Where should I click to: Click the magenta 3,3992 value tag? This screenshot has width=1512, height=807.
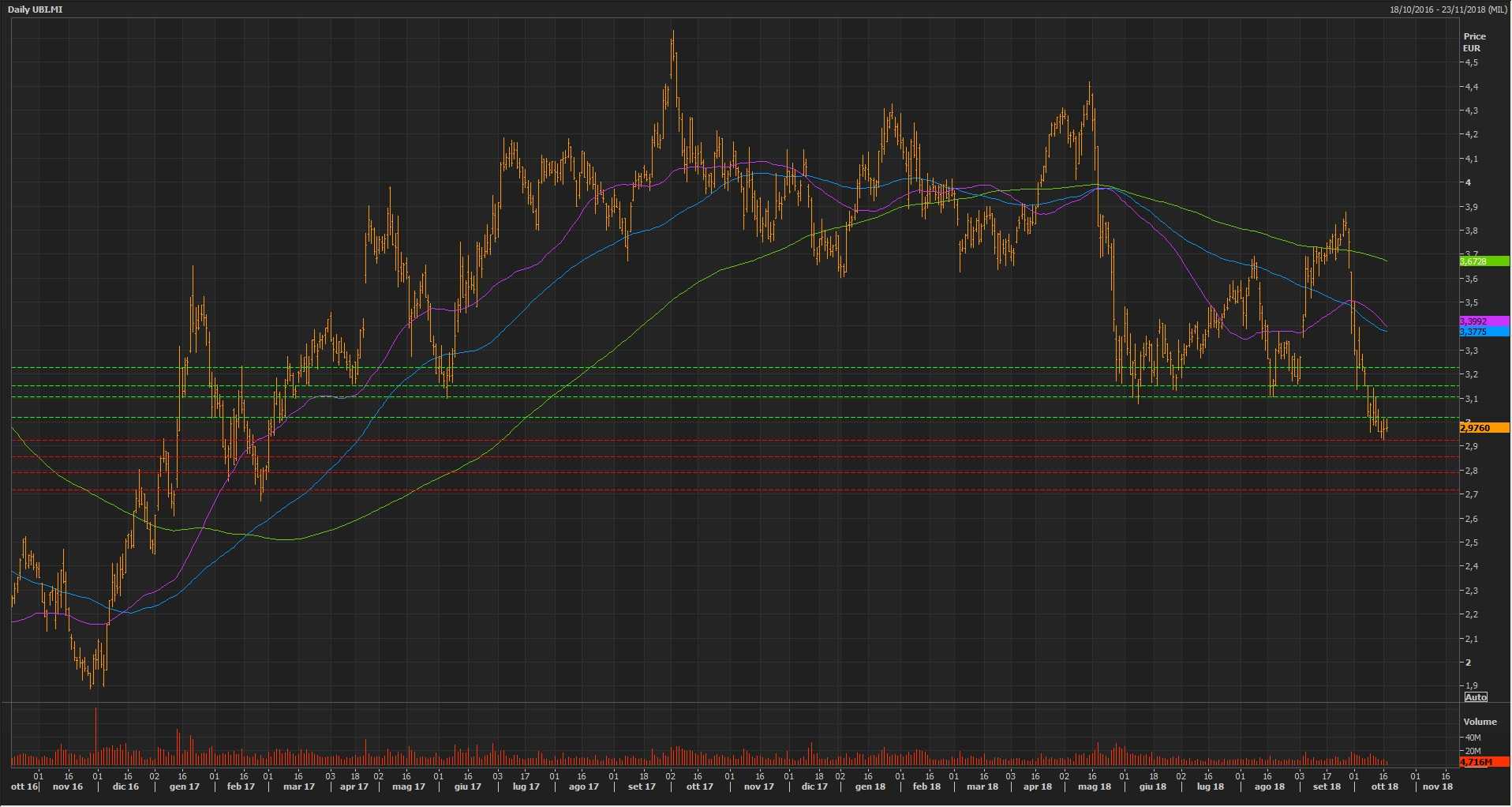tap(1484, 321)
